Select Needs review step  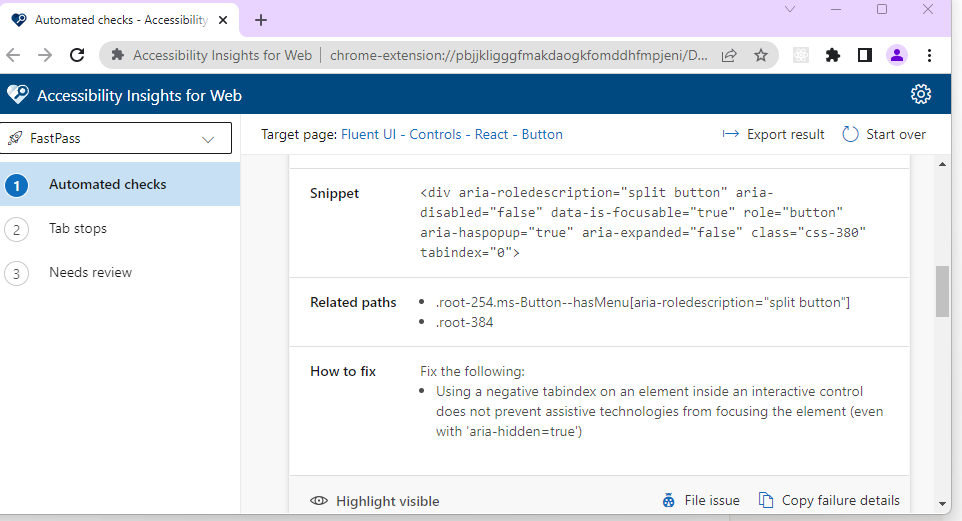120,272
